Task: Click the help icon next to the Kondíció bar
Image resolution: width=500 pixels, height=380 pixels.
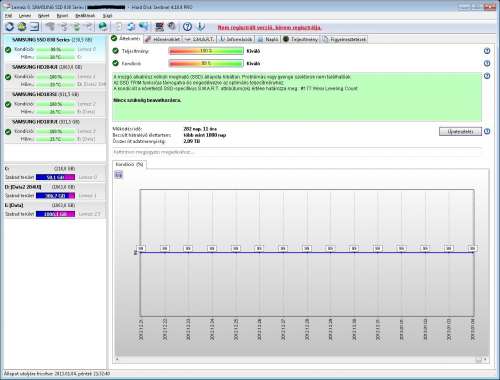Action: (x=487, y=63)
